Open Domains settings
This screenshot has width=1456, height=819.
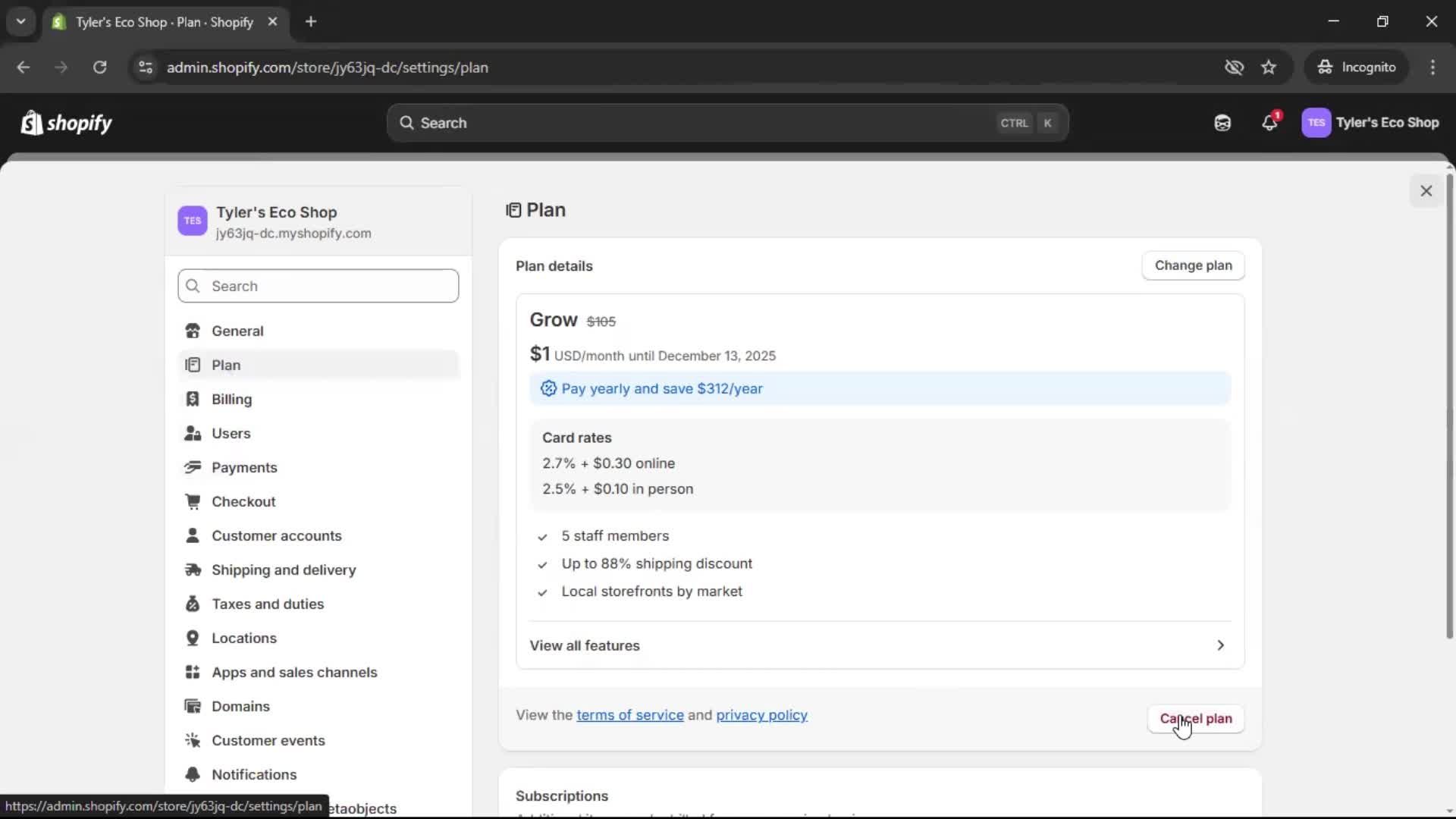[x=318, y=707]
